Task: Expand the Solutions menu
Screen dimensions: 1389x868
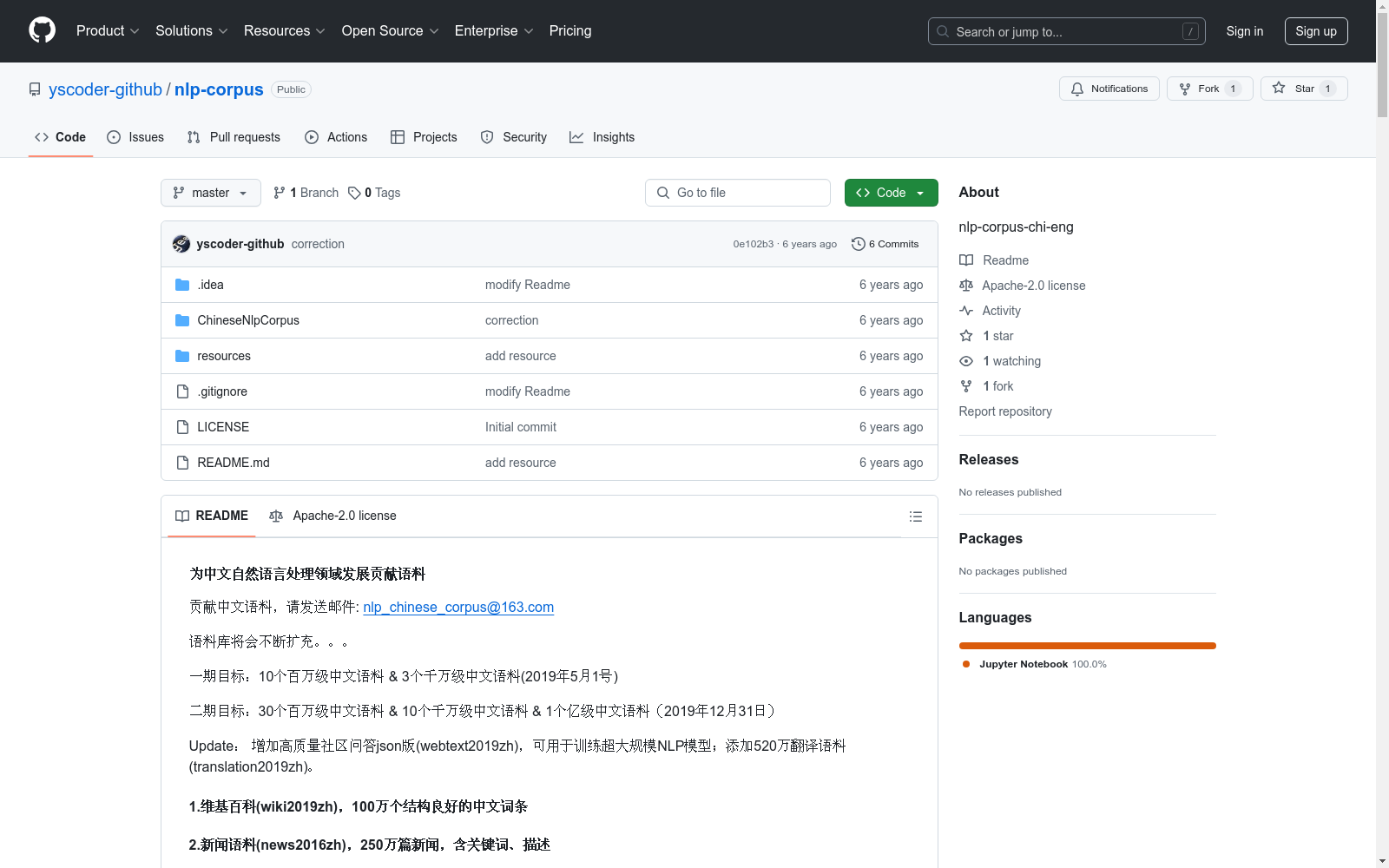Action: click(192, 31)
